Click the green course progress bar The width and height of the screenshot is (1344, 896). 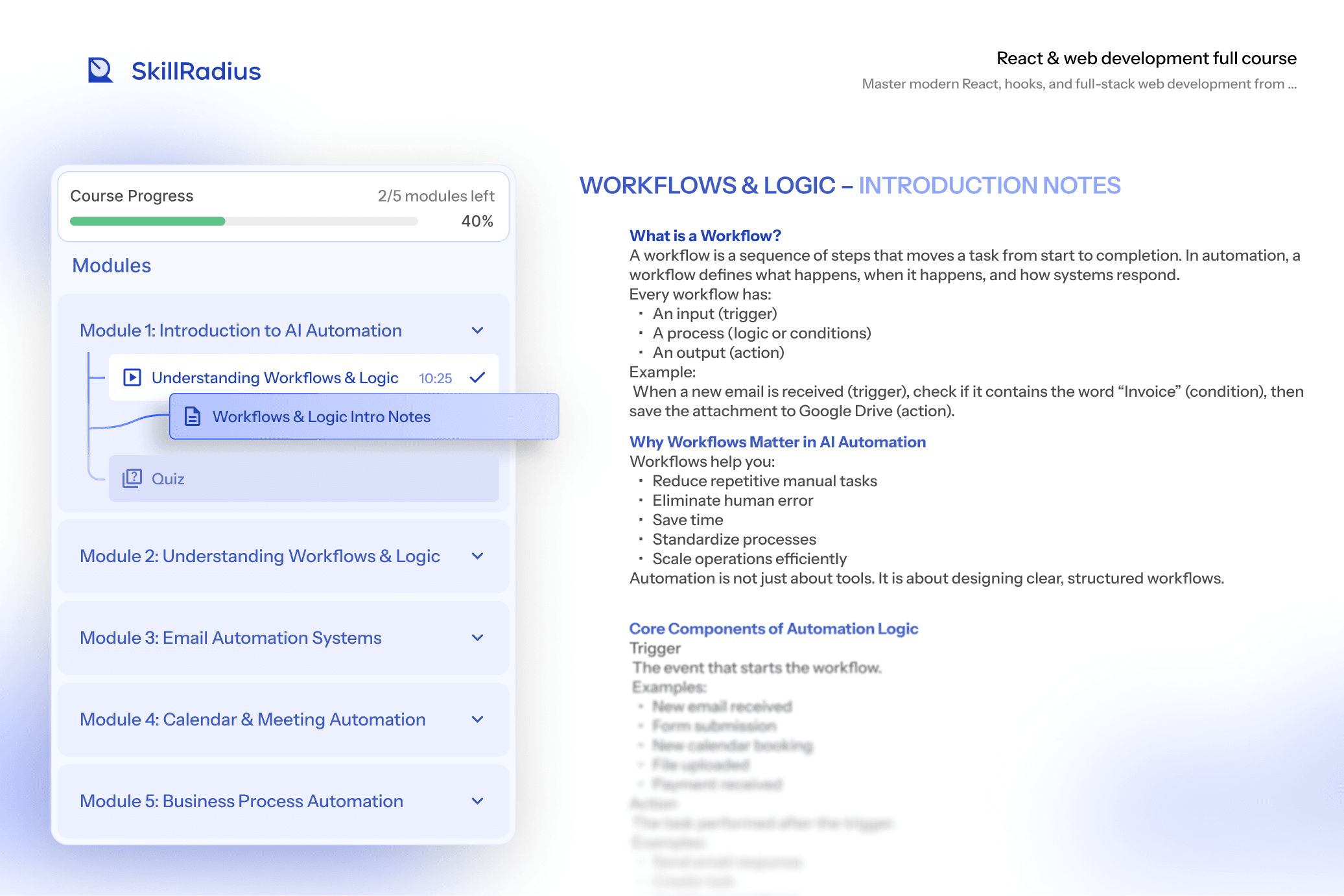tap(148, 221)
